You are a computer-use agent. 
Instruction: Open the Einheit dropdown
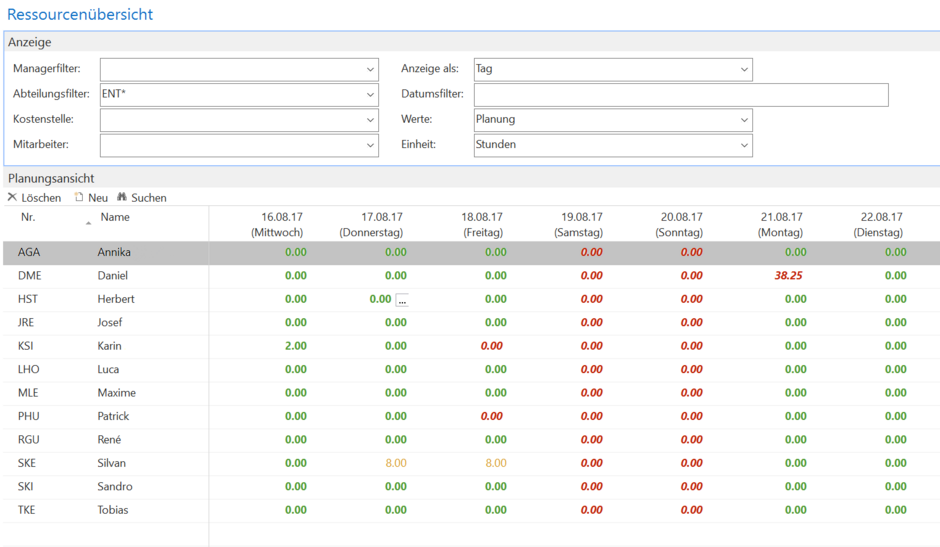pyautogui.click(x=744, y=145)
